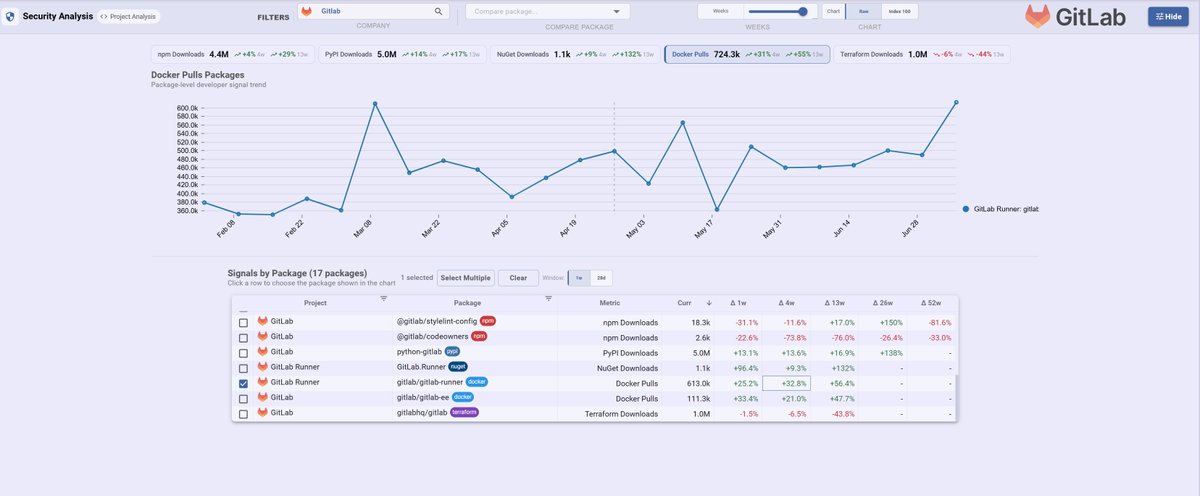Check the gitlabhq/gitlab terraform row checkbox

point(243,412)
